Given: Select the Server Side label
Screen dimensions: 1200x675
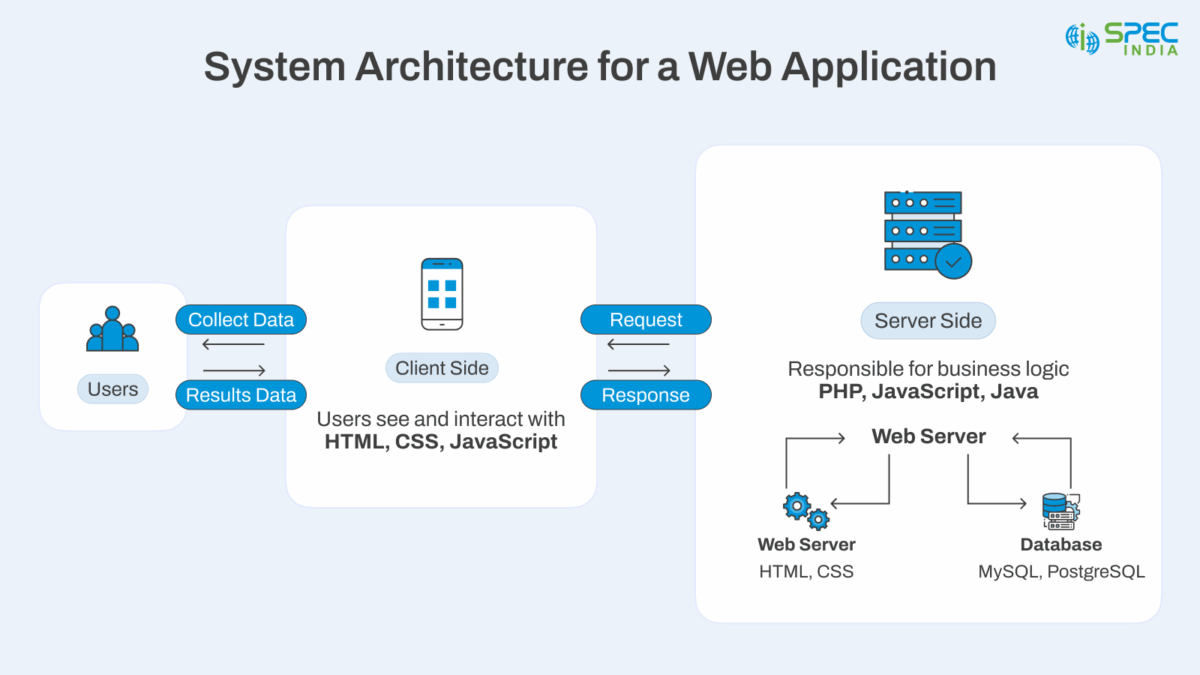Looking at the screenshot, I should point(928,321).
